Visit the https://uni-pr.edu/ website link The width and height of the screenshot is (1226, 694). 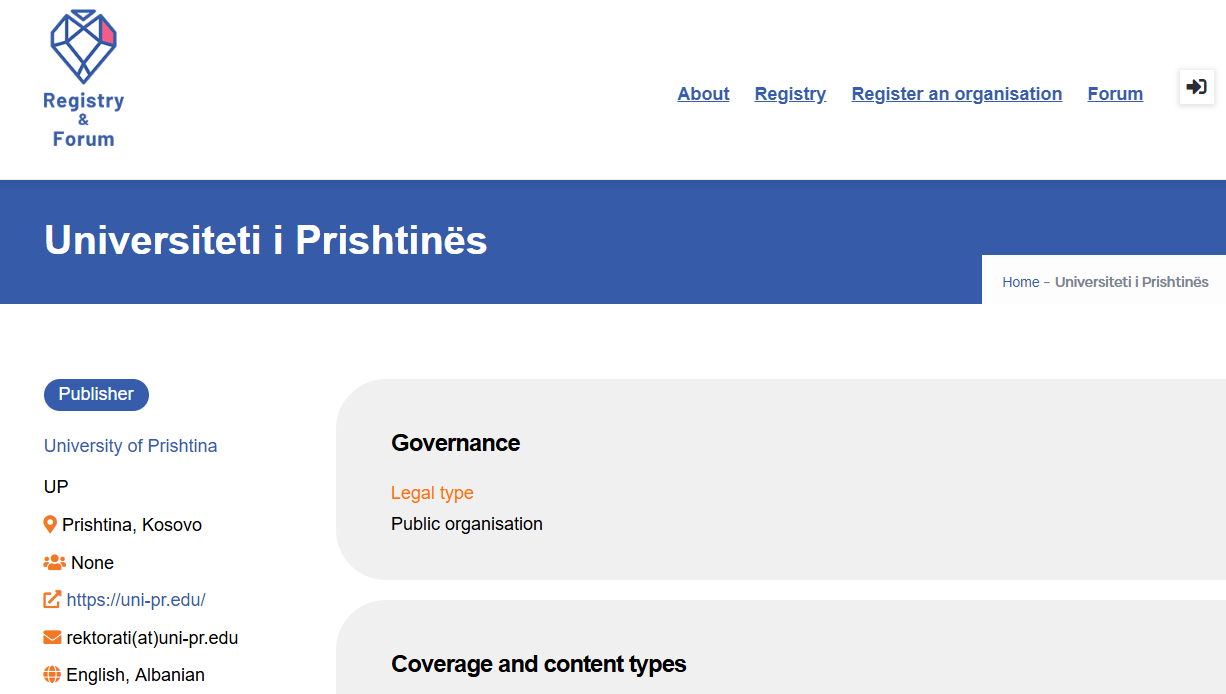(136, 600)
